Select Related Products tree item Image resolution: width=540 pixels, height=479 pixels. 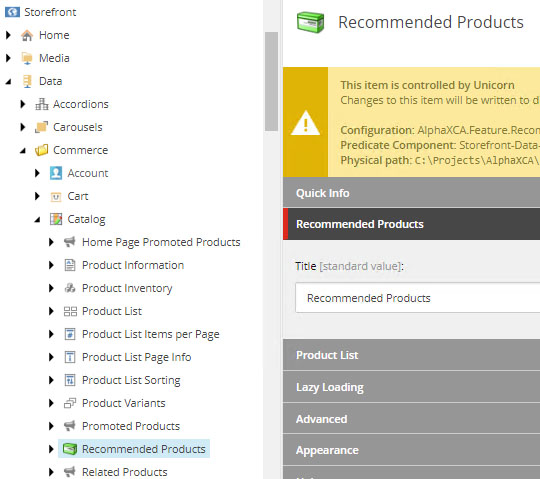tap(125, 472)
